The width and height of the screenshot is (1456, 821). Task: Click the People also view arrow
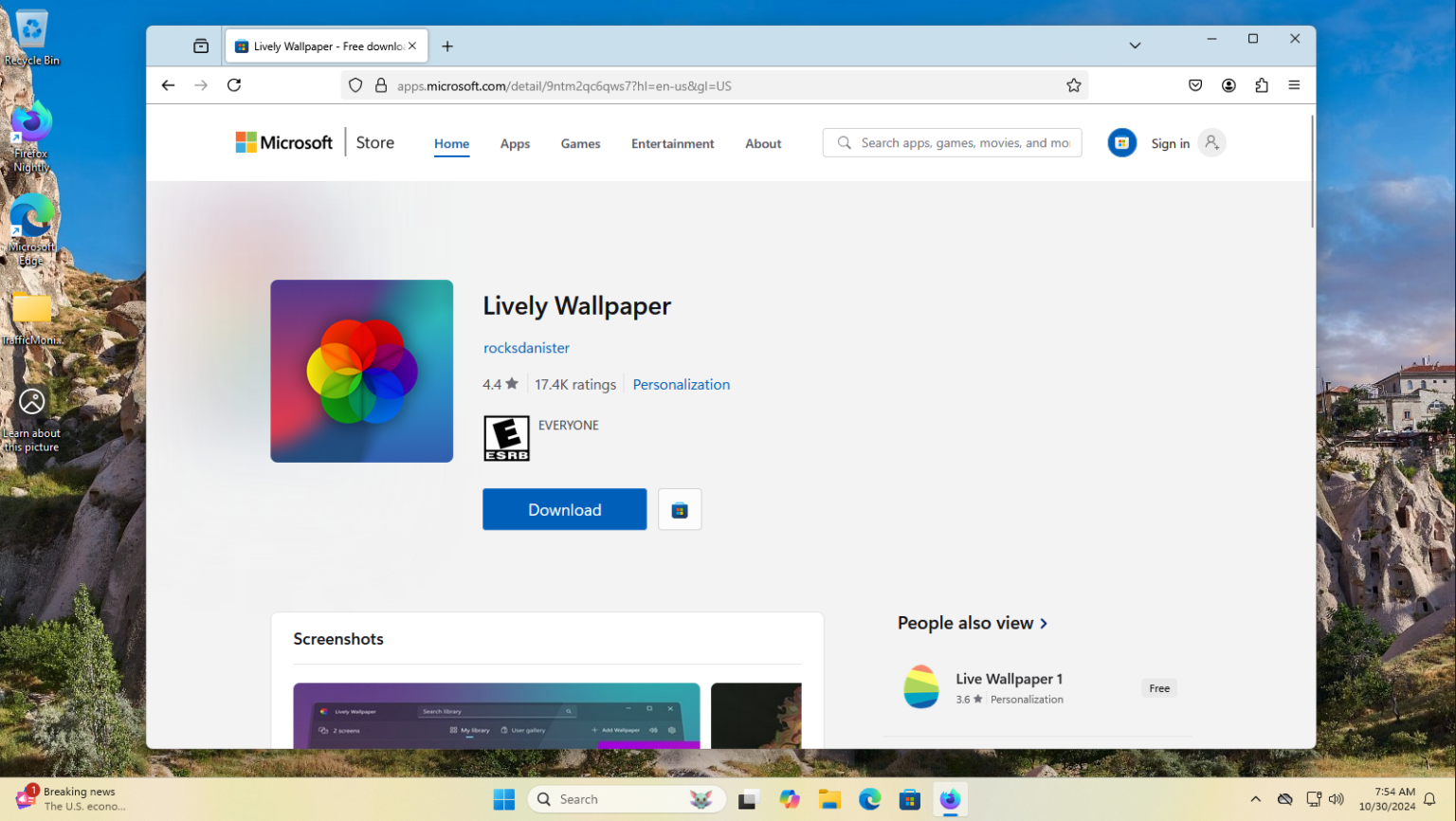(x=1044, y=623)
